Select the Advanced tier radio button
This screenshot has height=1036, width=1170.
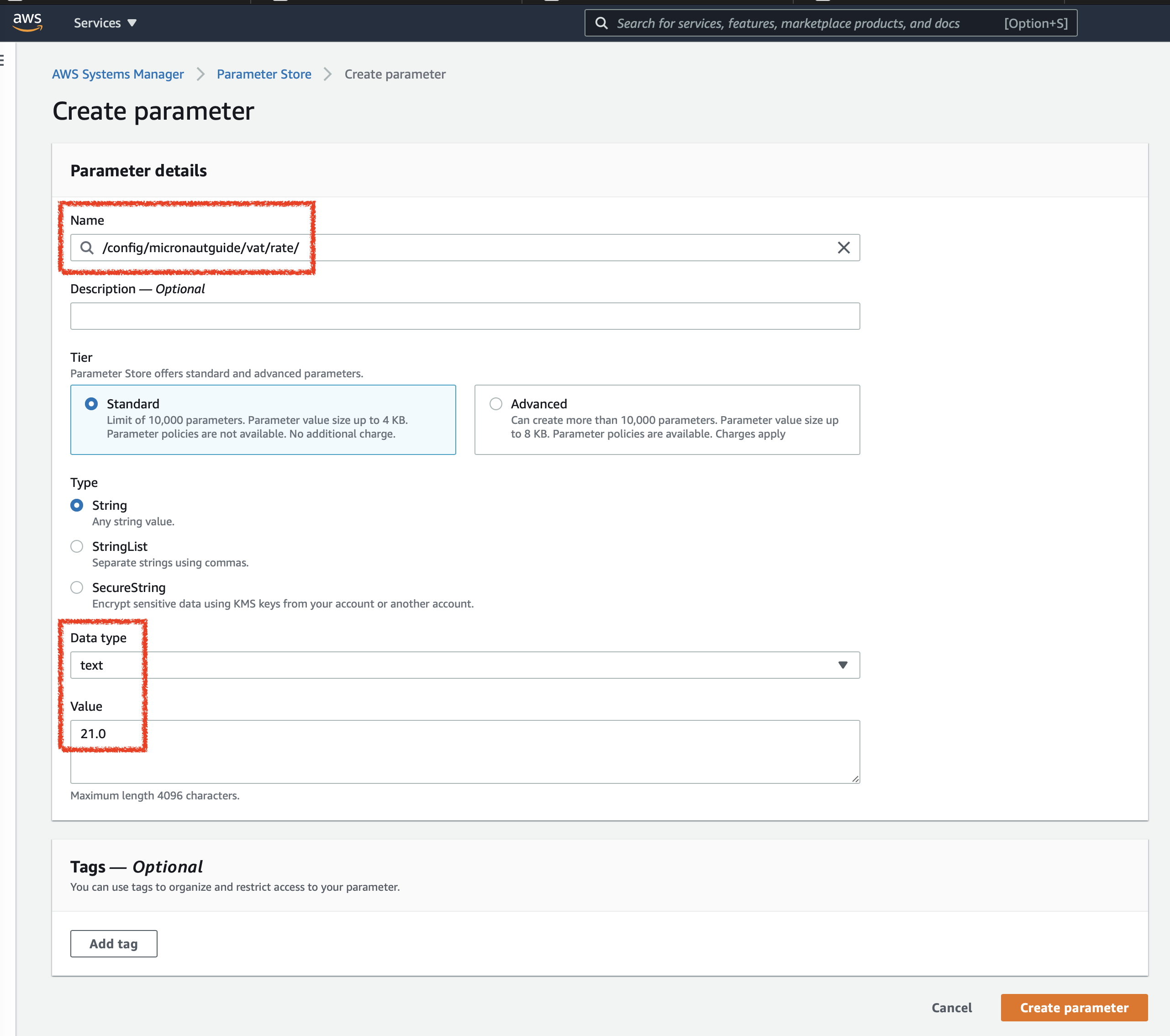(x=495, y=403)
